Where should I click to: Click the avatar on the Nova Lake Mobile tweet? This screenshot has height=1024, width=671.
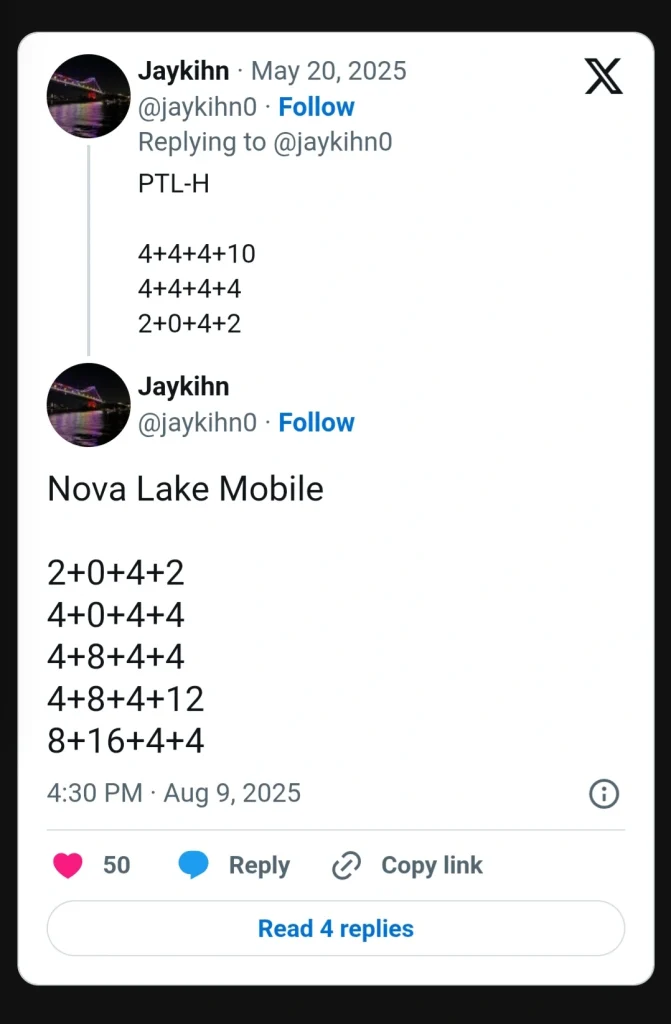[88, 404]
